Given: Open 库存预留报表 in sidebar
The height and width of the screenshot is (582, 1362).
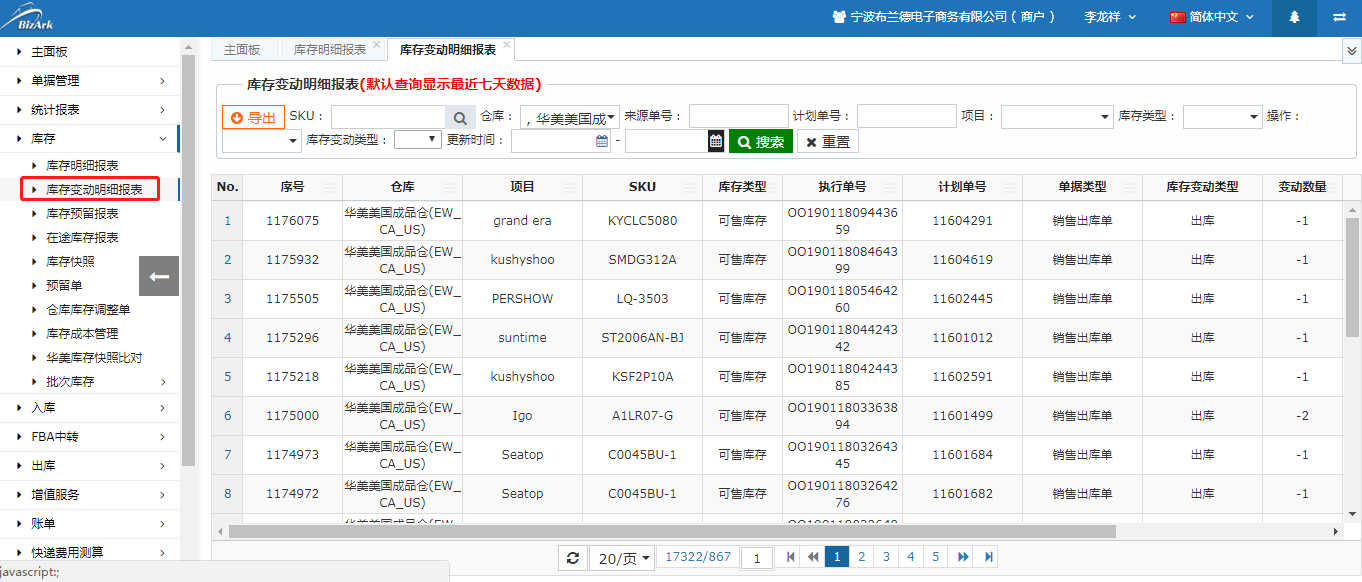Looking at the screenshot, I should pos(82,214).
